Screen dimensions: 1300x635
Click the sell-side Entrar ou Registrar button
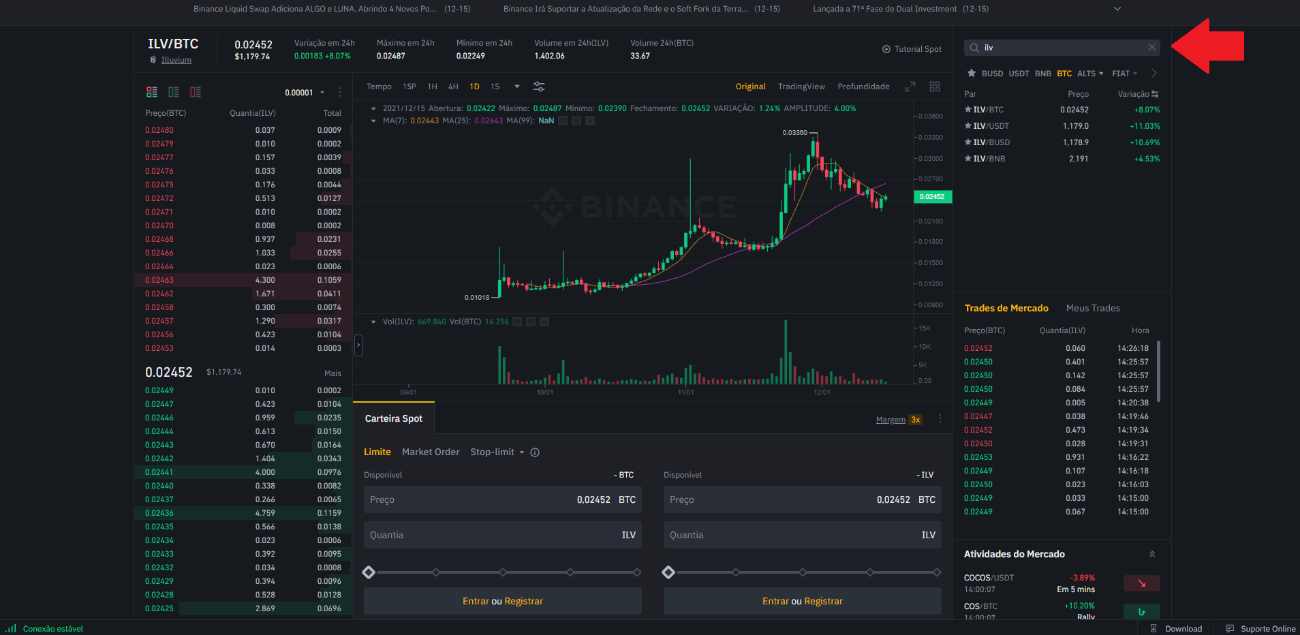click(803, 601)
